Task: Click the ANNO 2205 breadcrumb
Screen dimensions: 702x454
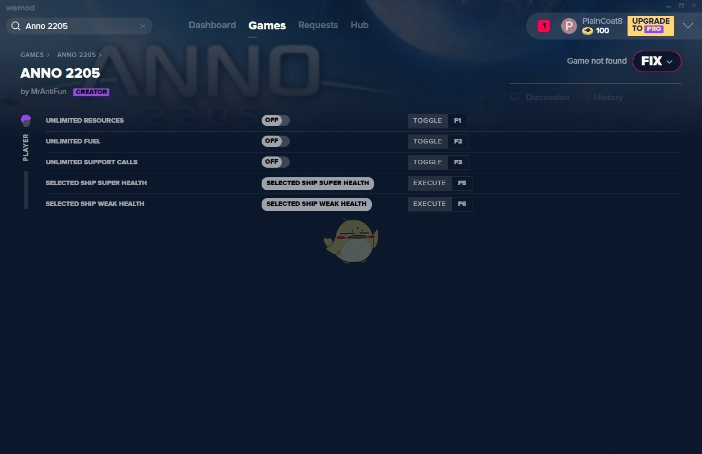Action: coord(77,55)
